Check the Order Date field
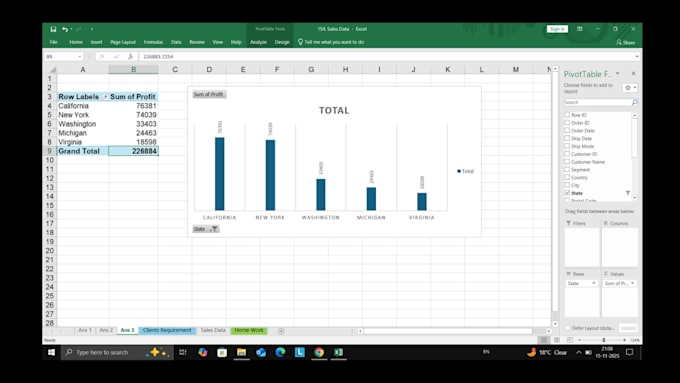This screenshot has width=680, height=383. [567, 130]
